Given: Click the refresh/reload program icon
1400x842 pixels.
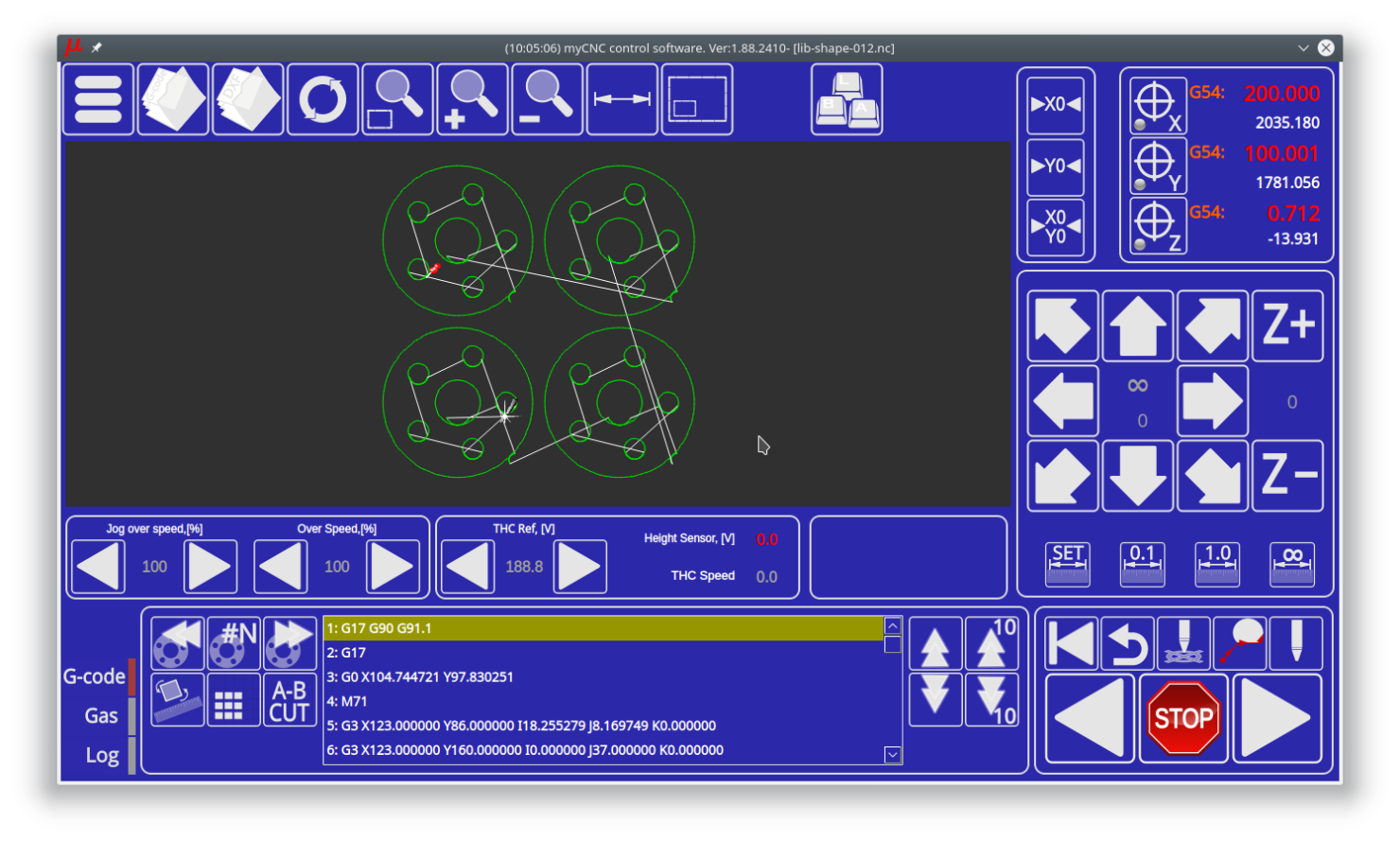Looking at the screenshot, I should [323, 99].
